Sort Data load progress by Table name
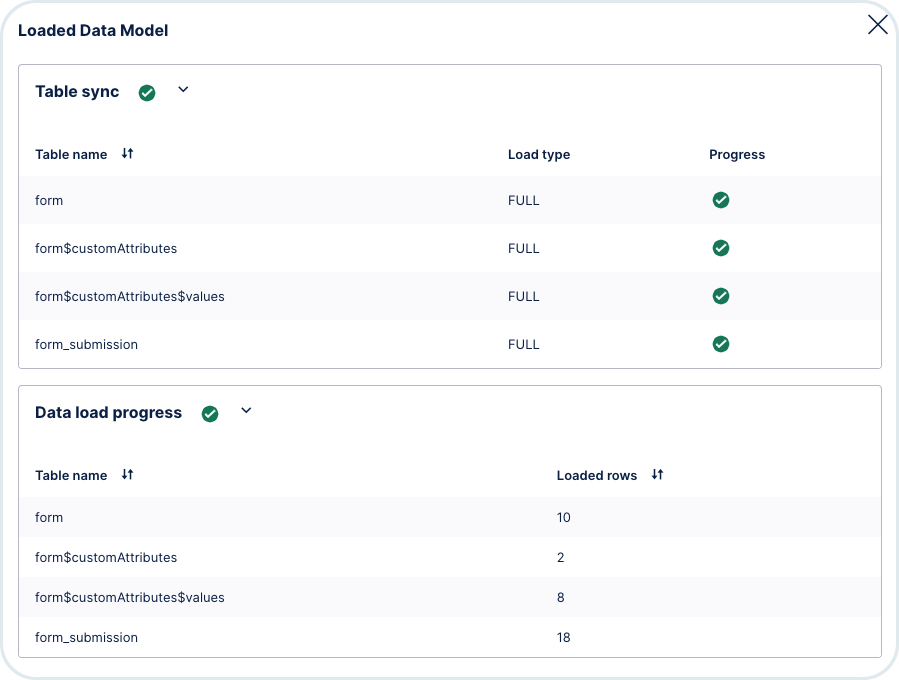 point(127,475)
